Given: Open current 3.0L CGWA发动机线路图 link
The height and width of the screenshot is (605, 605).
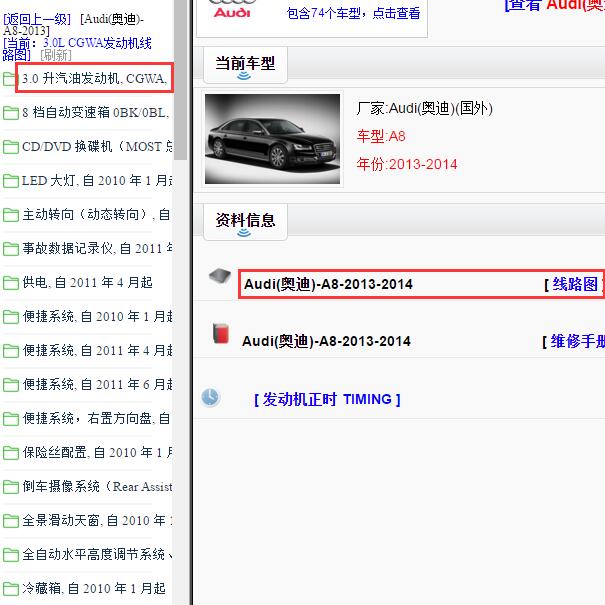Looking at the screenshot, I should (x=77, y=49).
